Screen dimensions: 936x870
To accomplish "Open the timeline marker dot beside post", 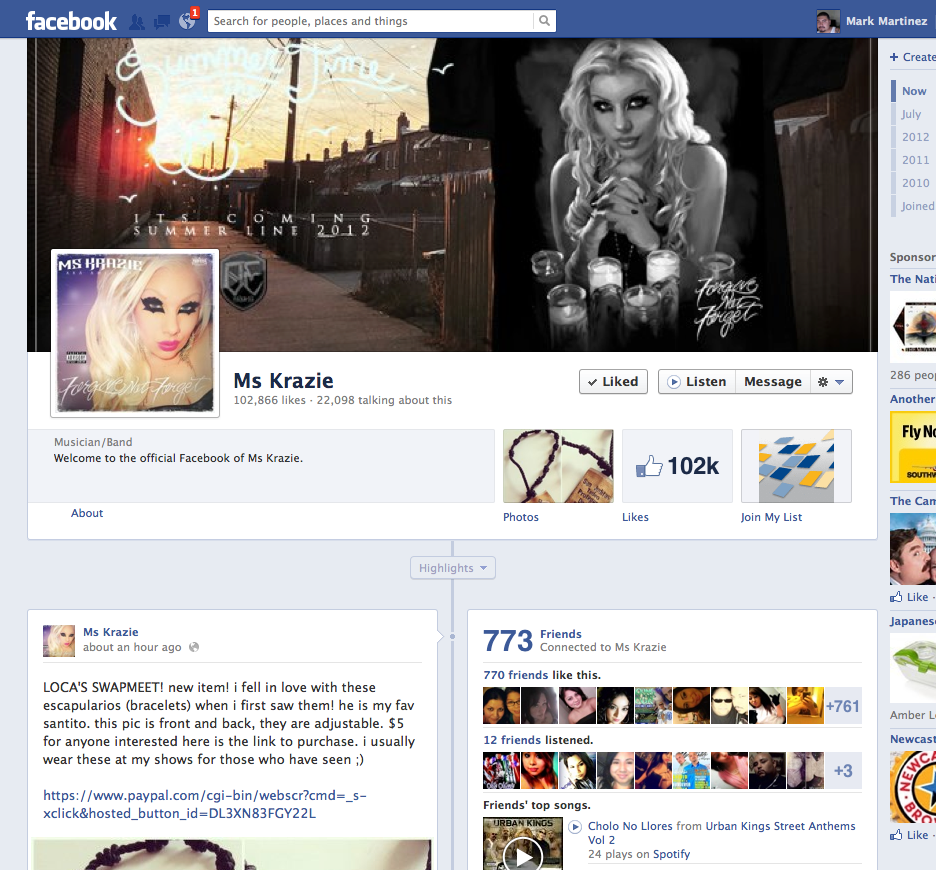I will [452, 637].
